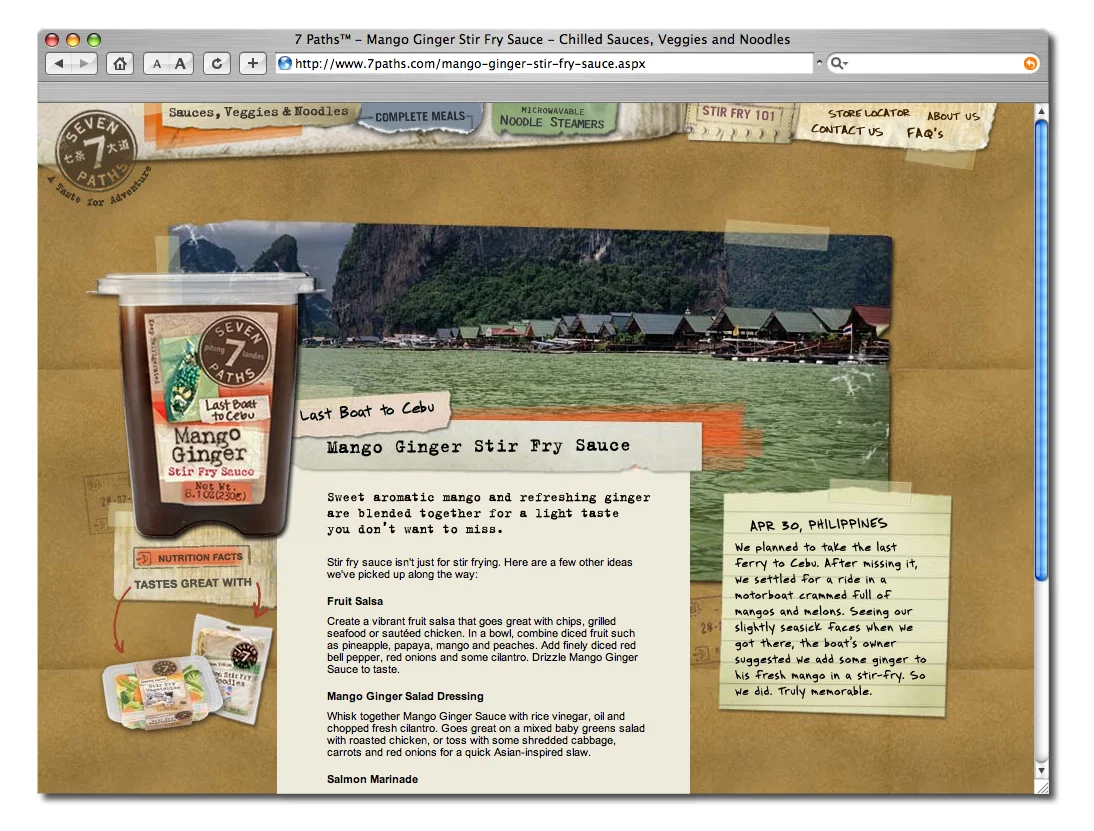Click the Fruit Salsa heading
This screenshot has height=831, width=1094.
354,601
